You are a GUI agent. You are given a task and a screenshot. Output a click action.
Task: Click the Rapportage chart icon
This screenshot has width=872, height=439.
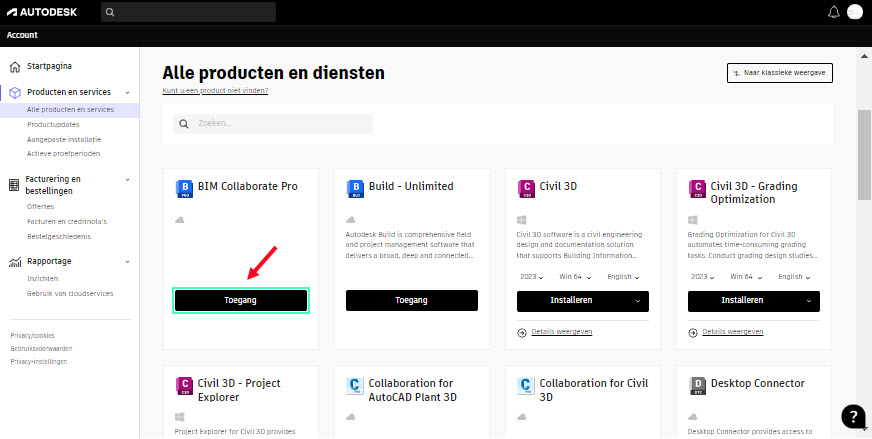[15, 262]
